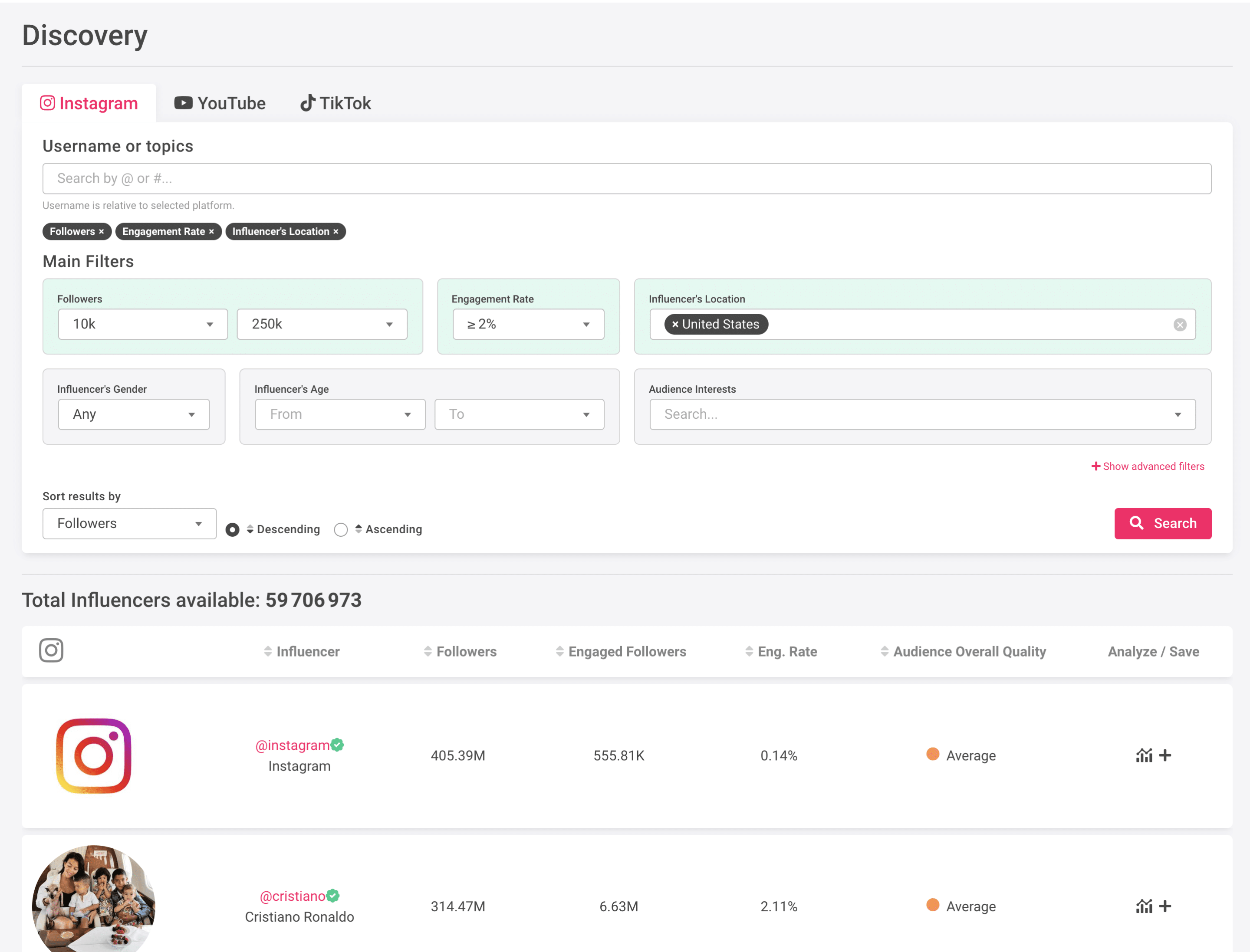The height and width of the screenshot is (952, 1250).
Task: Click the Search button
Action: point(1163,524)
